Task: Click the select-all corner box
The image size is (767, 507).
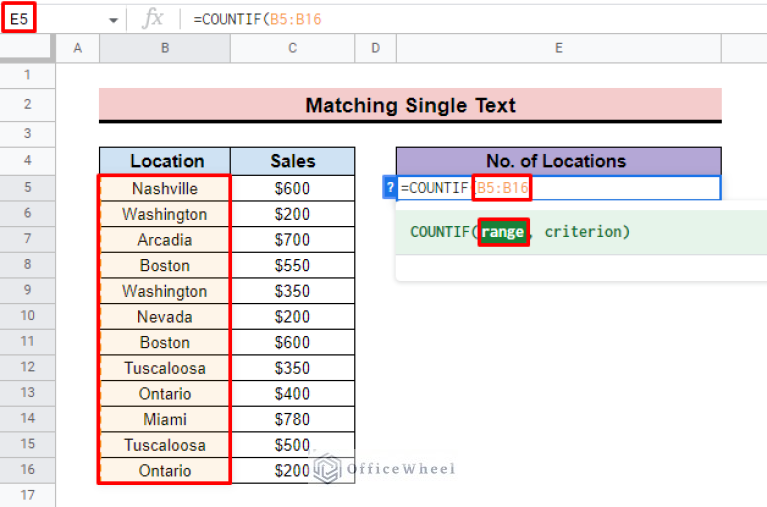Action: tap(28, 48)
